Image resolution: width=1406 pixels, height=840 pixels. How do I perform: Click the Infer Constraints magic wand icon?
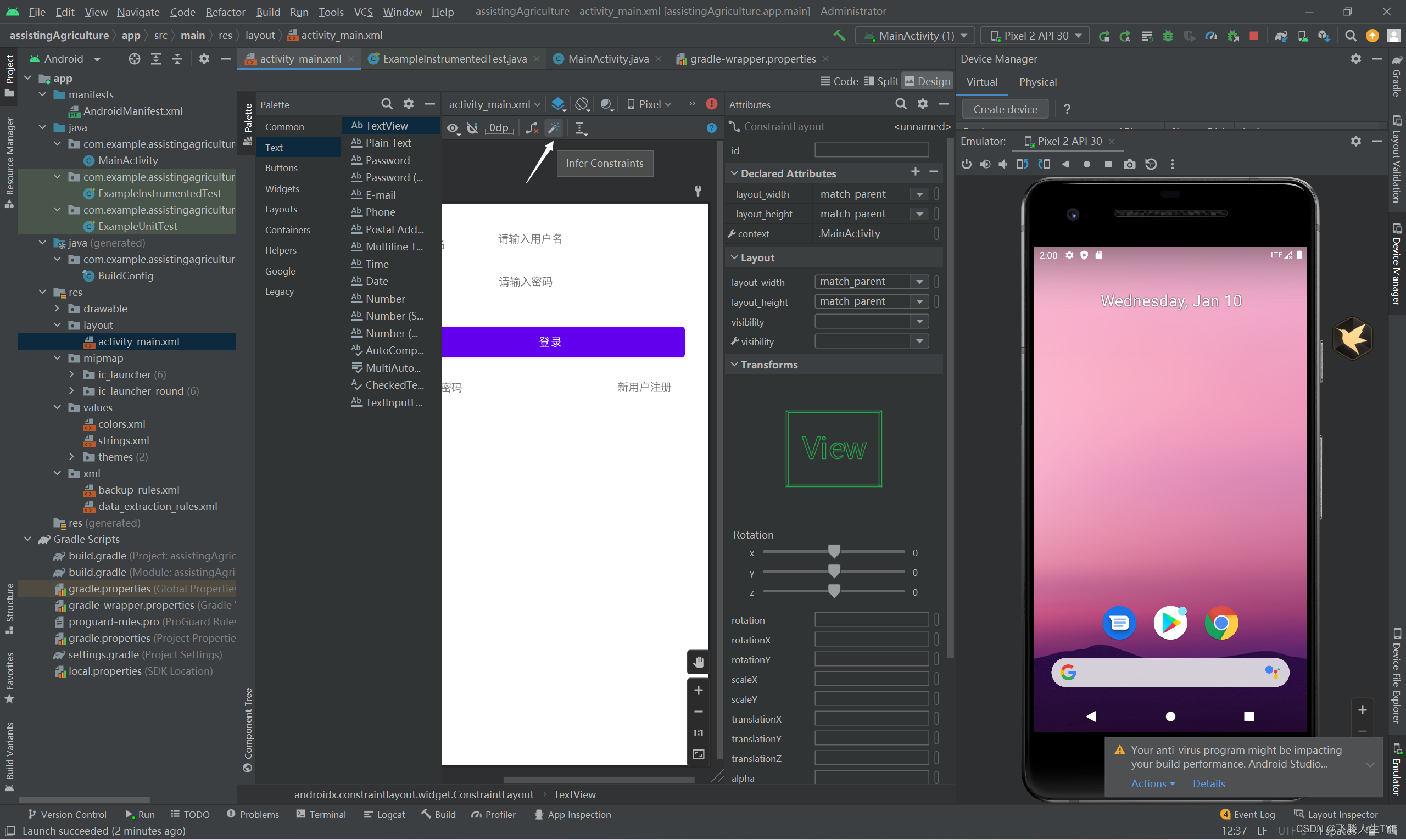click(554, 128)
